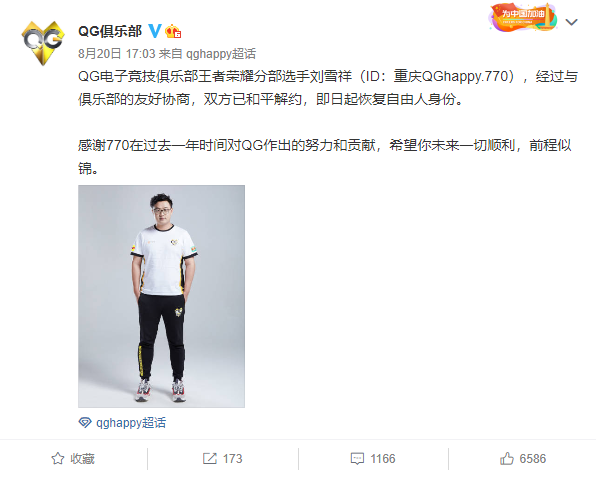Click the crown membership level badge

[x=173, y=31]
